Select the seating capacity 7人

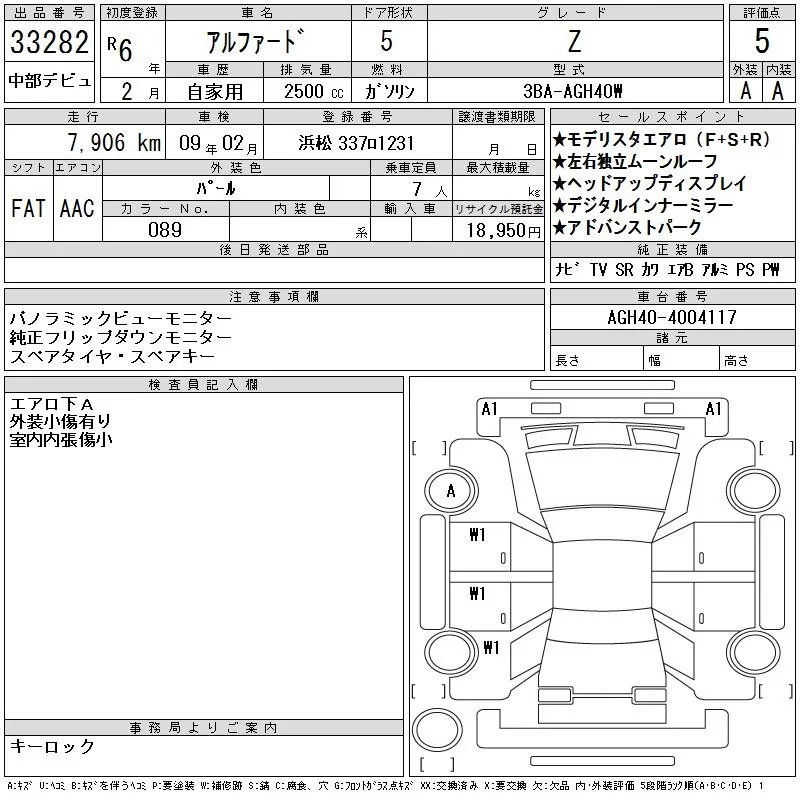tap(430, 190)
